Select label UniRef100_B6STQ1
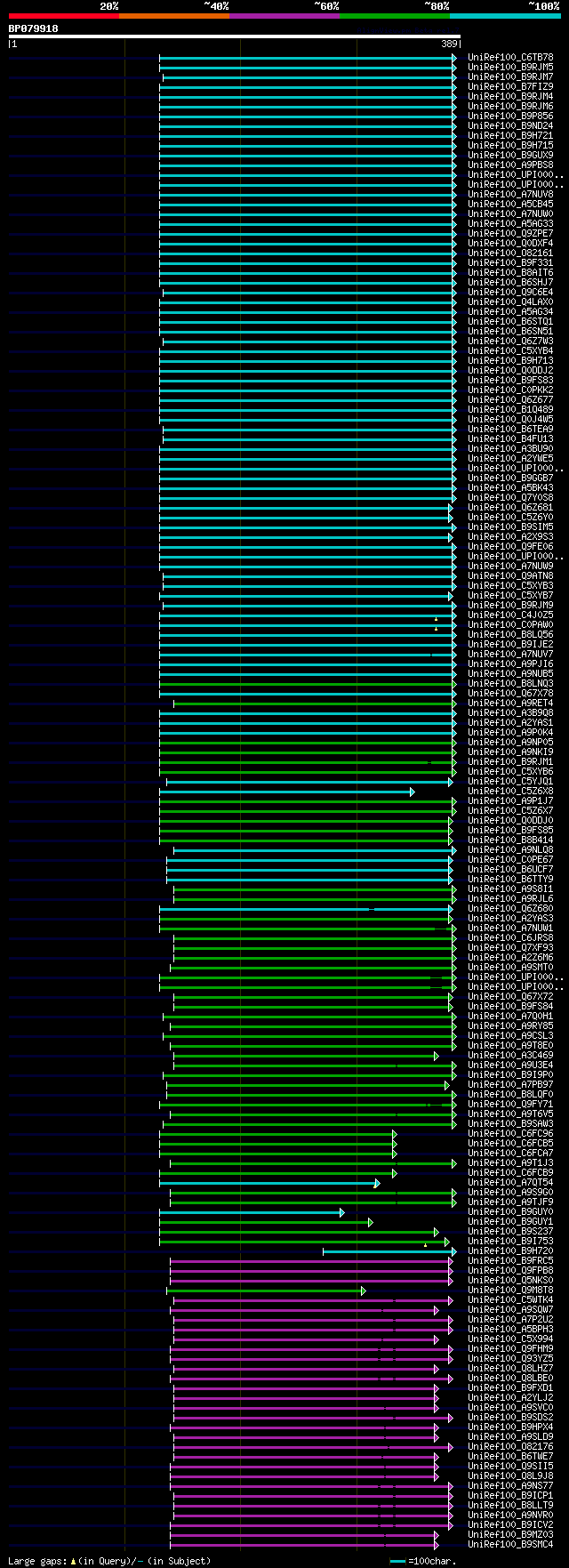 coord(510,321)
